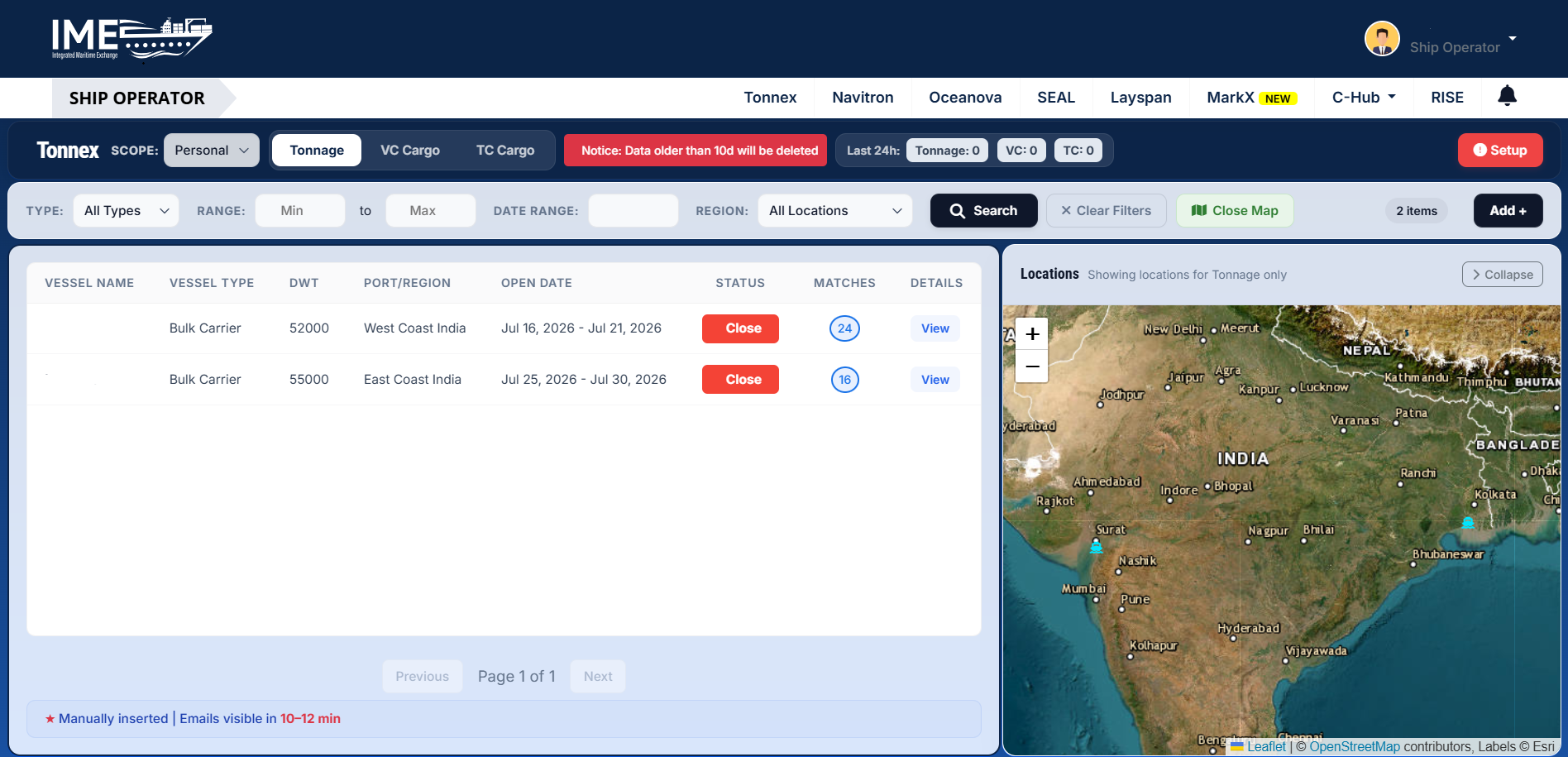Open Layspan in the top navigation
Viewport: 1568px width, 757px height.
point(1140,98)
